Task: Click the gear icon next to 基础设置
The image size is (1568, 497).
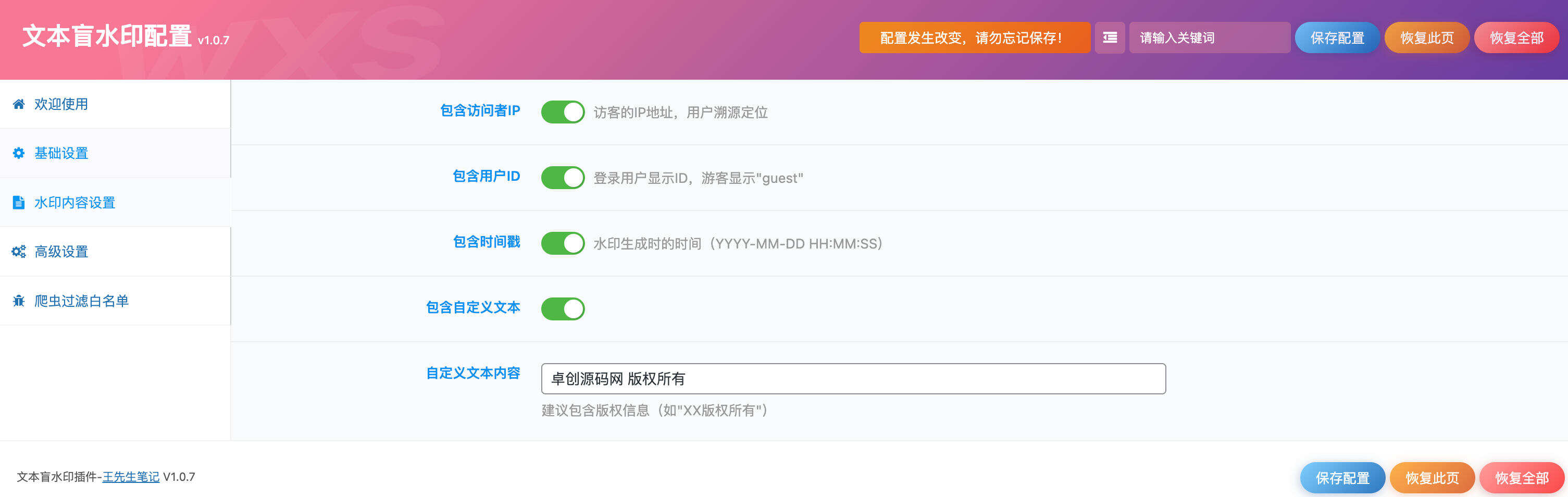Action: click(18, 154)
